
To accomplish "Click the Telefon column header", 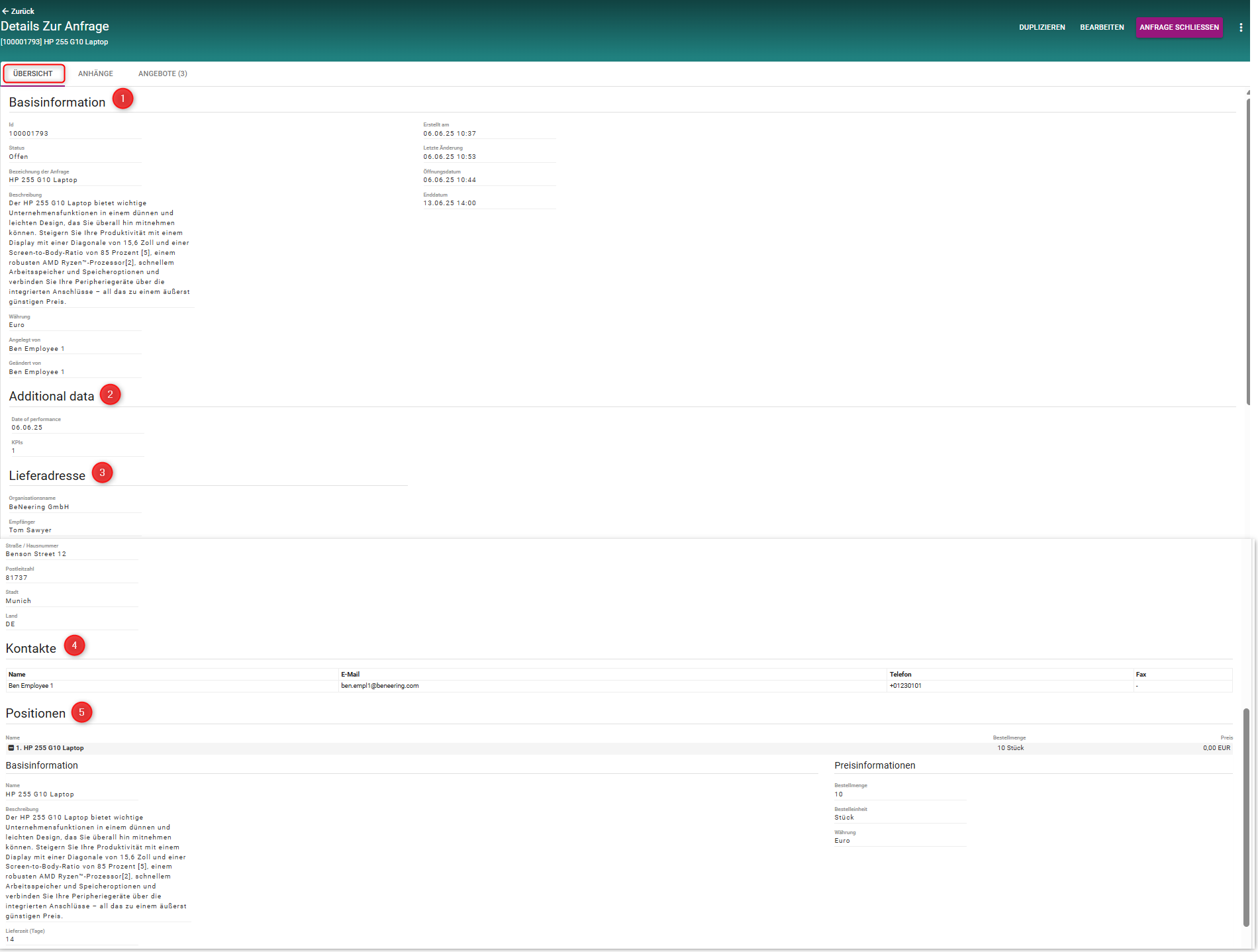I will click(x=900, y=675).
